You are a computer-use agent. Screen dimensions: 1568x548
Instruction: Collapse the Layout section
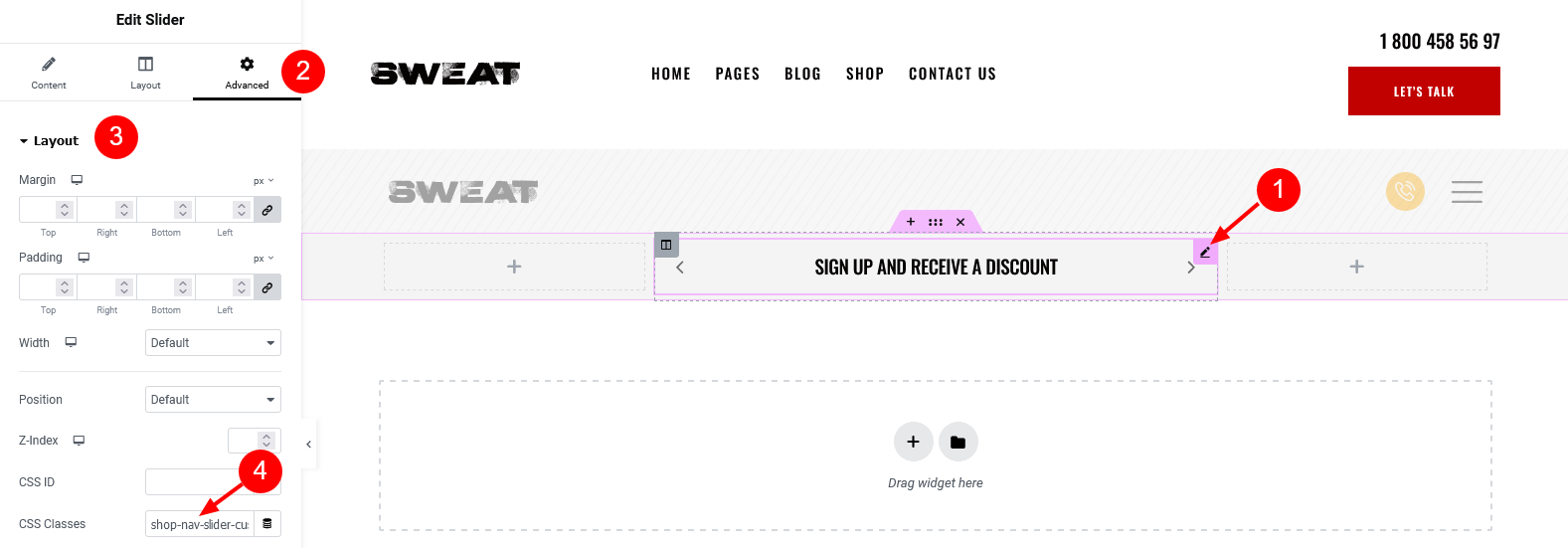pyautogui.click(x=49, y=141)
